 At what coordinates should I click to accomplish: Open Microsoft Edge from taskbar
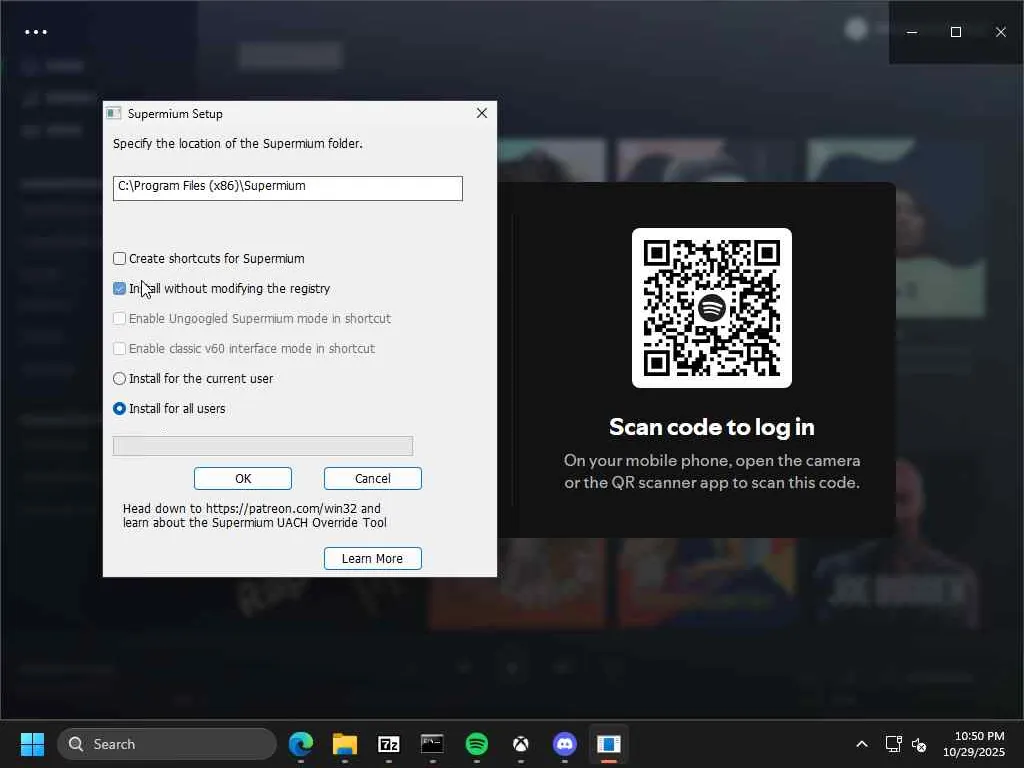click(x=301, y=744)
